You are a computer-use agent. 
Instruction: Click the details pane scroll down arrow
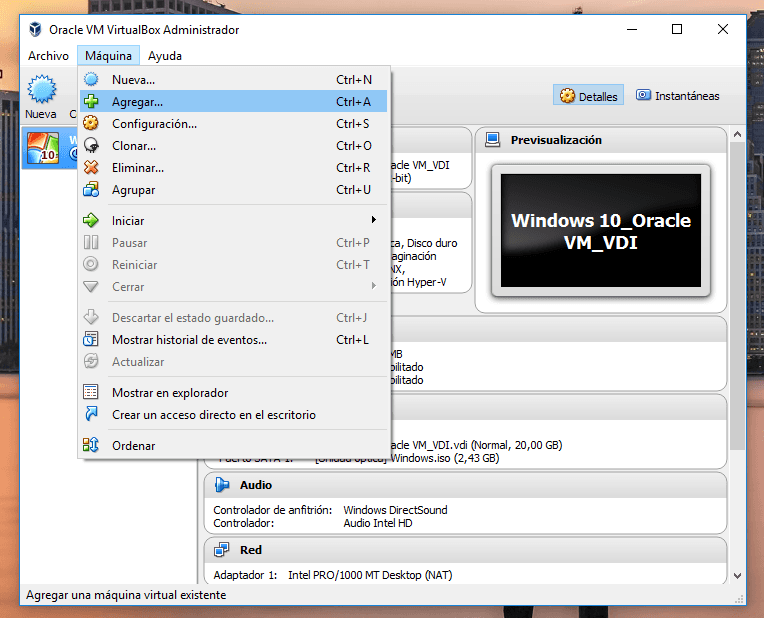737,576
